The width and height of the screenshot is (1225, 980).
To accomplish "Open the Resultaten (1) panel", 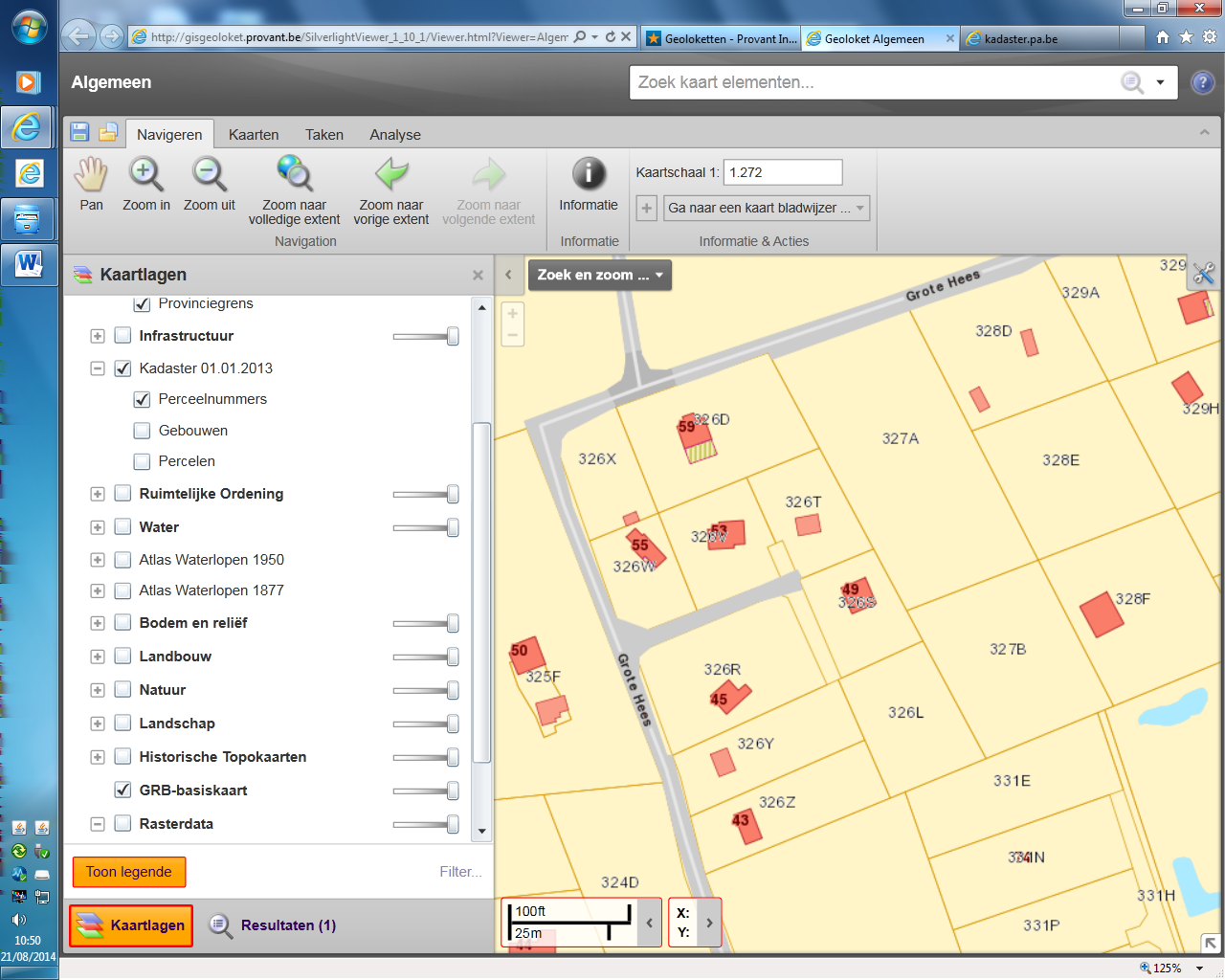I will click(x=273, y=925).
